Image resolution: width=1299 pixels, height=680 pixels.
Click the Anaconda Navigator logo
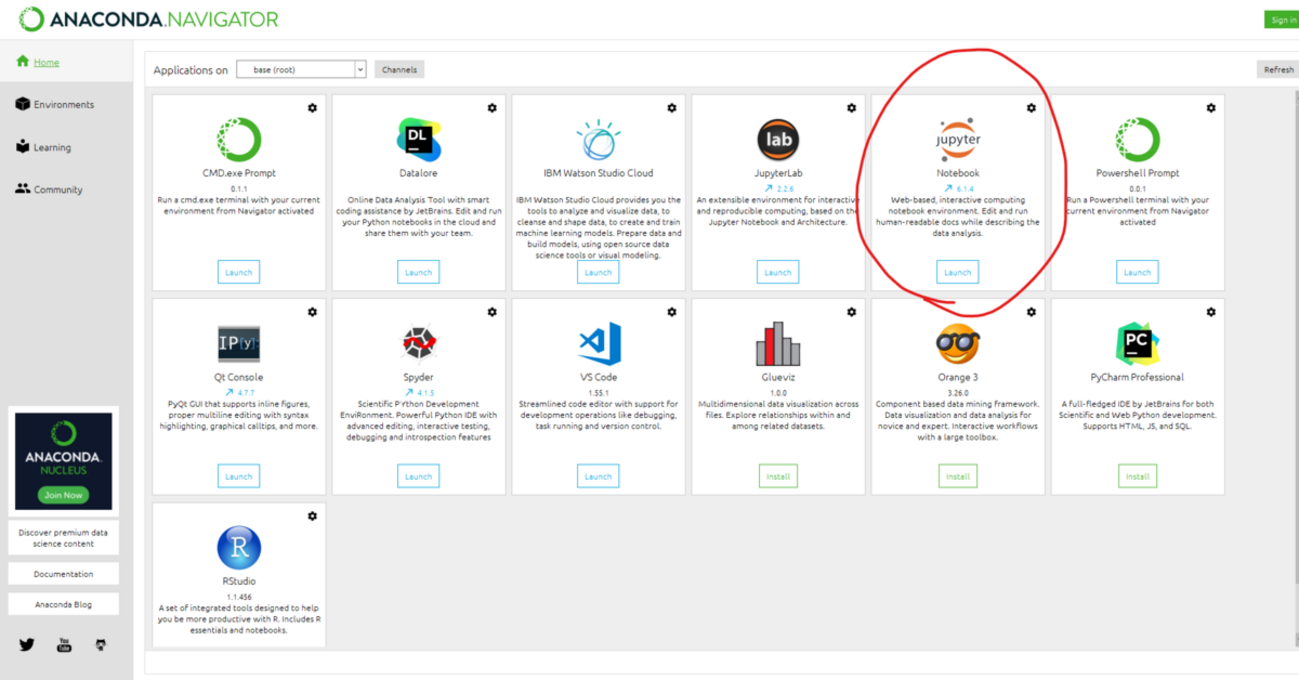click(149, 19)
